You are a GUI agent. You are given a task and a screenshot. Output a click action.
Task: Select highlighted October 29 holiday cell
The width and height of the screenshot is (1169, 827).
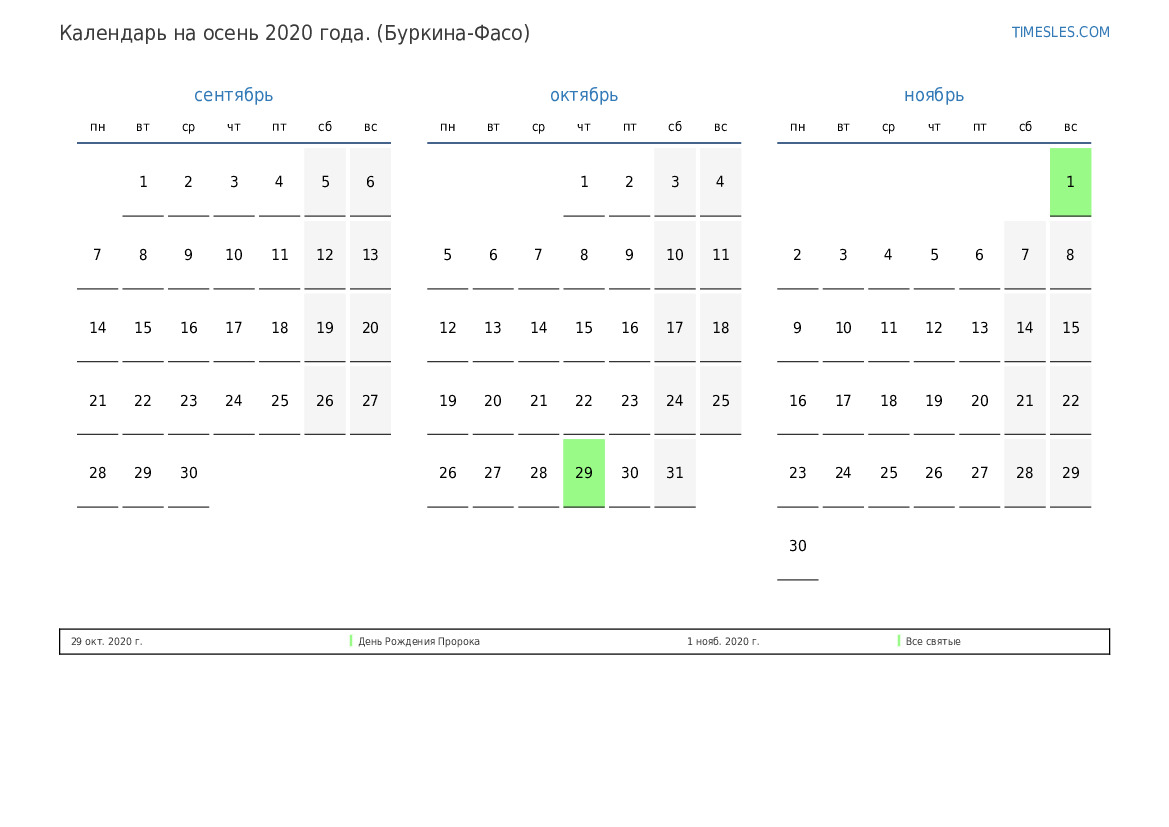coord(584,473)
